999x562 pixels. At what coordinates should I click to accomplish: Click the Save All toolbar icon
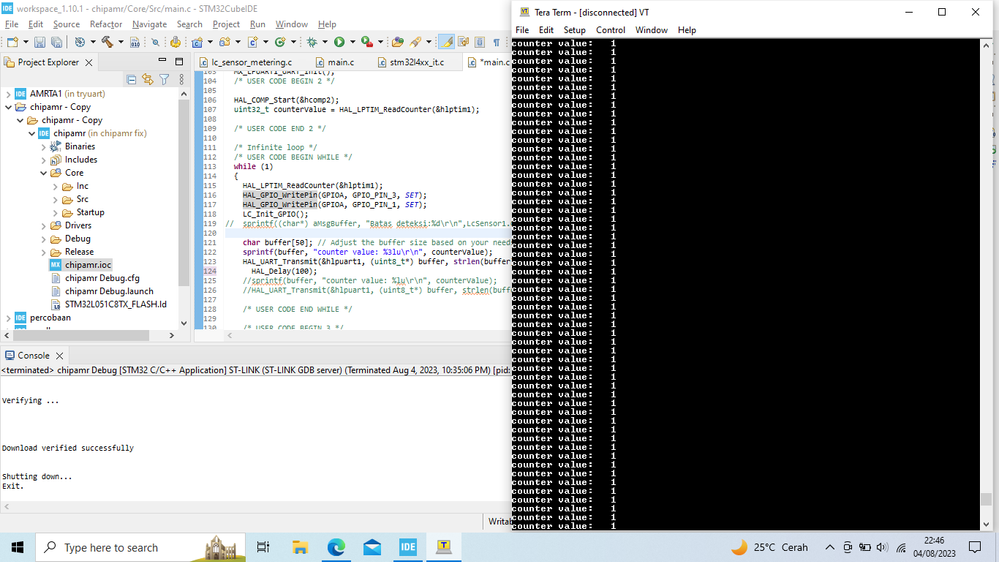[57, 42]
